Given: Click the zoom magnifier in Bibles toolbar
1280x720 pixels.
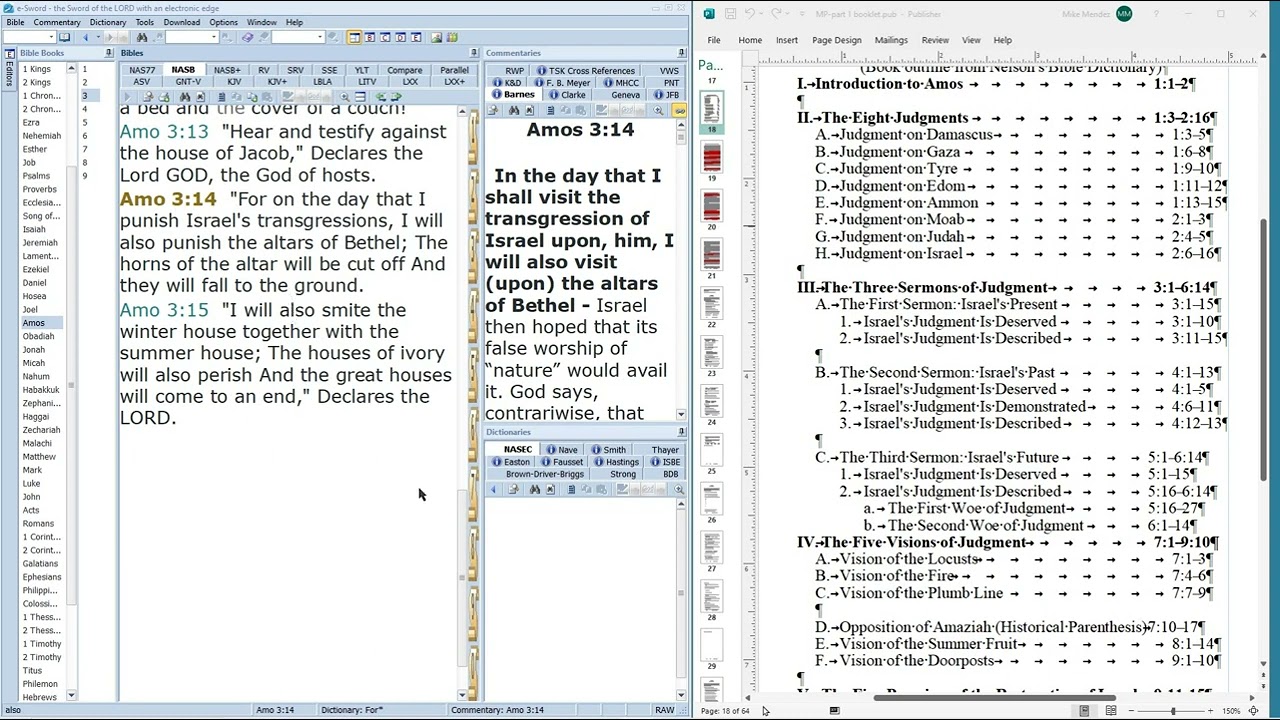Looking at the screenshot, I should pos(344,97).
